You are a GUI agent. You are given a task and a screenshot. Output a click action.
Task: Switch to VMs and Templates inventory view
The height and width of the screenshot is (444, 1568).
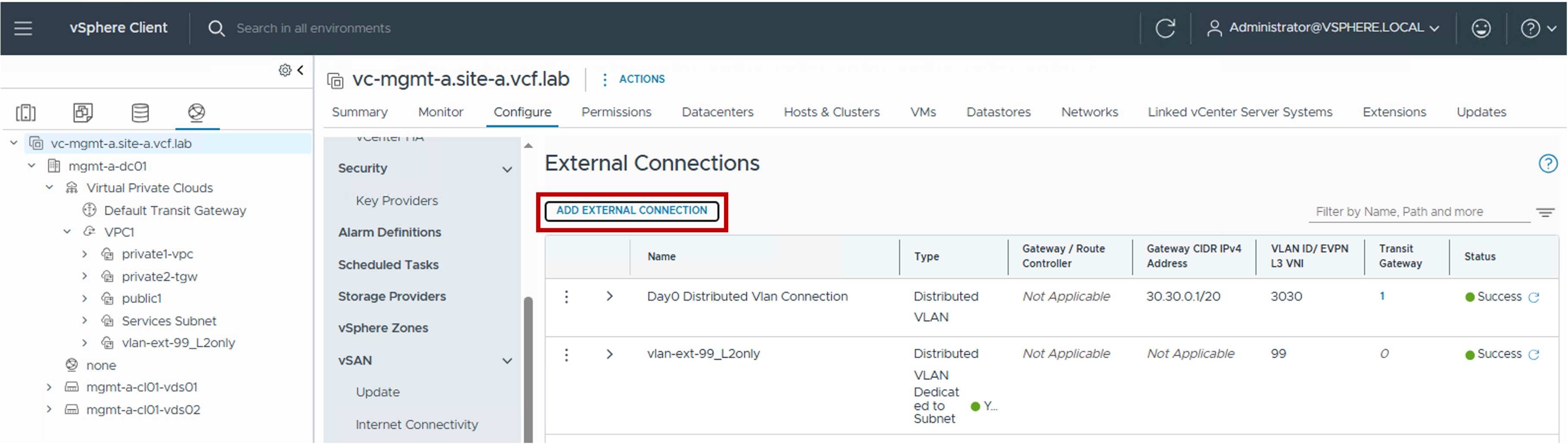83,112
